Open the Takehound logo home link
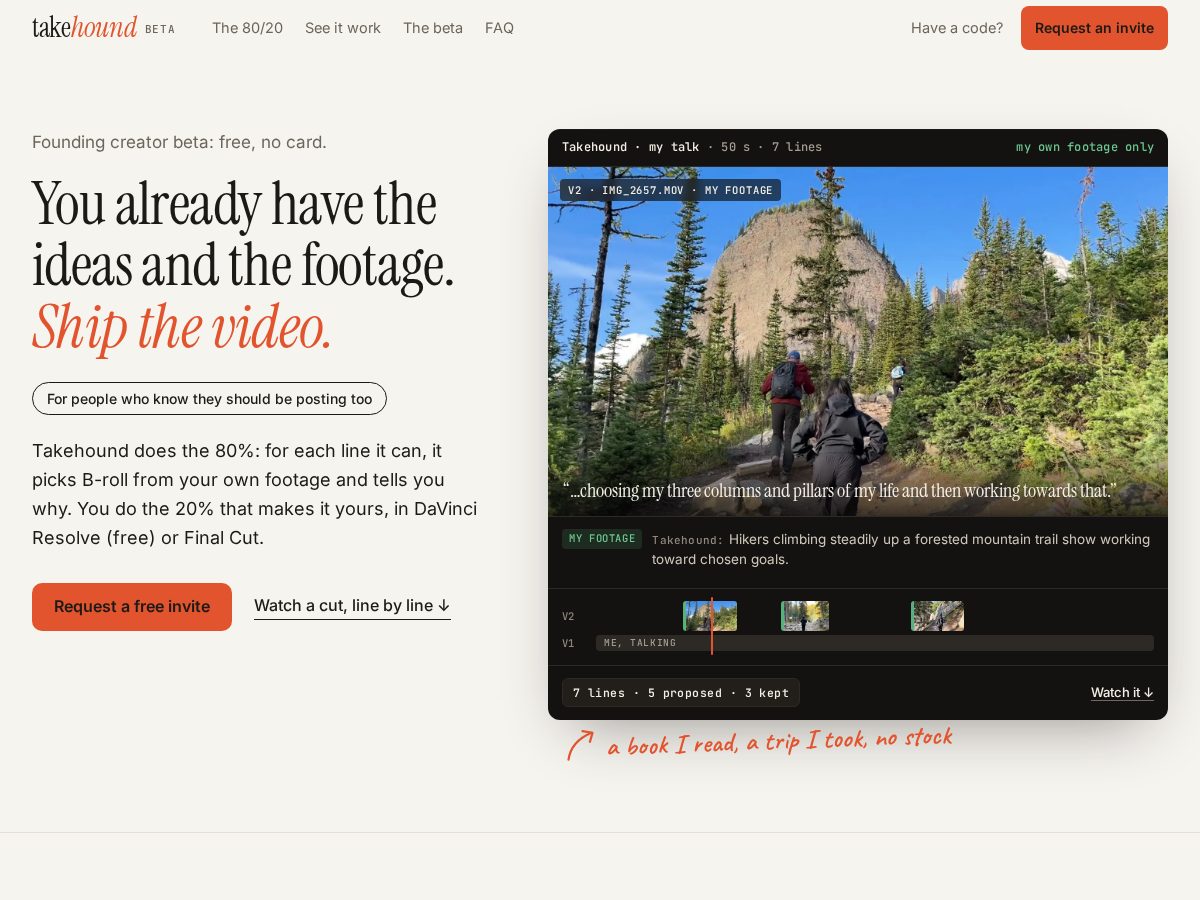Viewport: 1200px width, 900px height. click(x=85, y=28)
